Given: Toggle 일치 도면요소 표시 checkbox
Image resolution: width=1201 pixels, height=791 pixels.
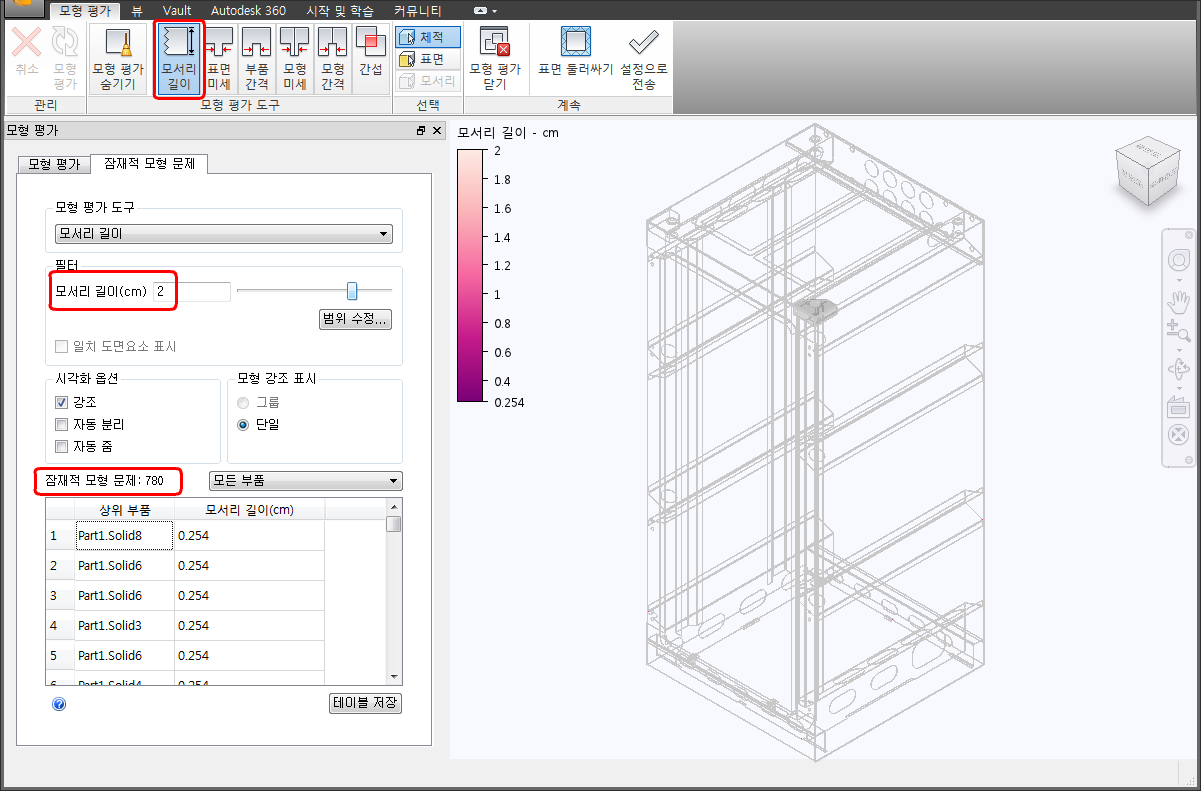Looking at the screenshot, I should click(62, 346).
